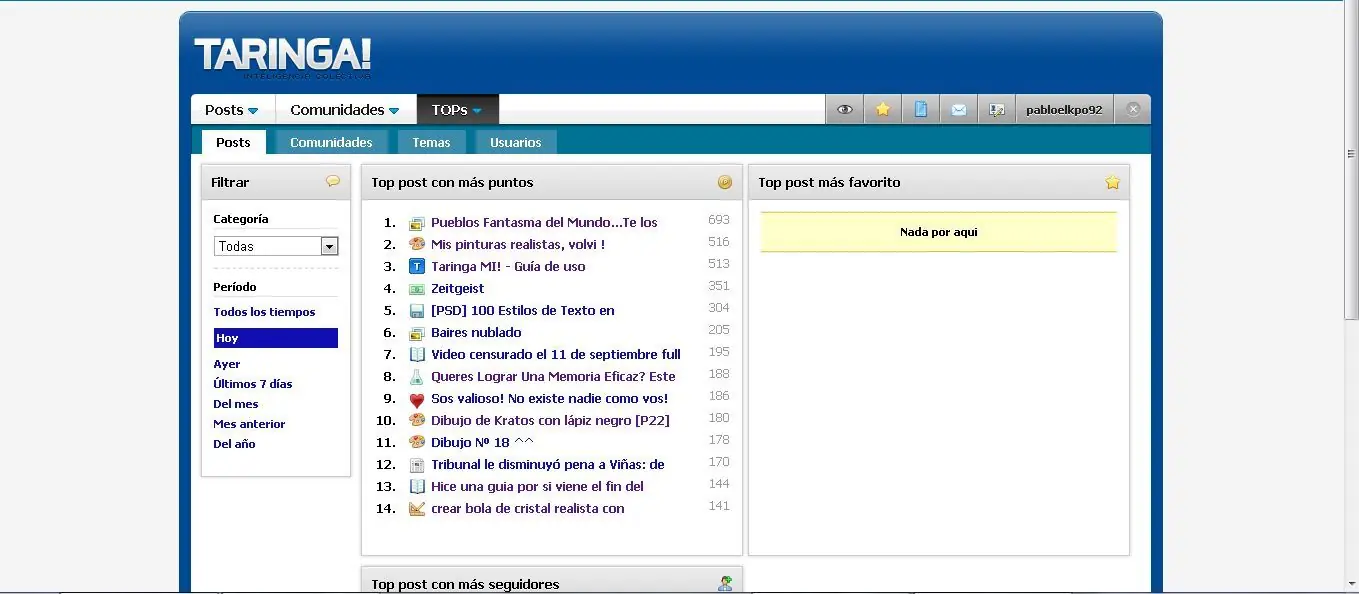Open pabloelkpo92 user profile button

click(1064, 110)
